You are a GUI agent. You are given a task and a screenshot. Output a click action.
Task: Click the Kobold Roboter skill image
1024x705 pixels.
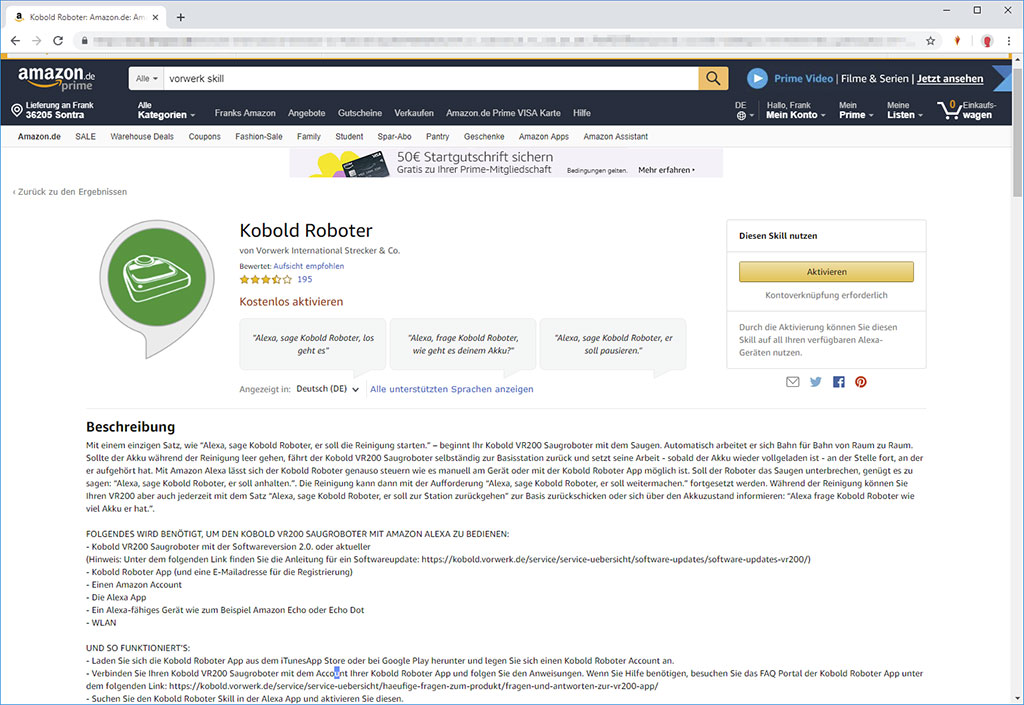coord(157,288)
